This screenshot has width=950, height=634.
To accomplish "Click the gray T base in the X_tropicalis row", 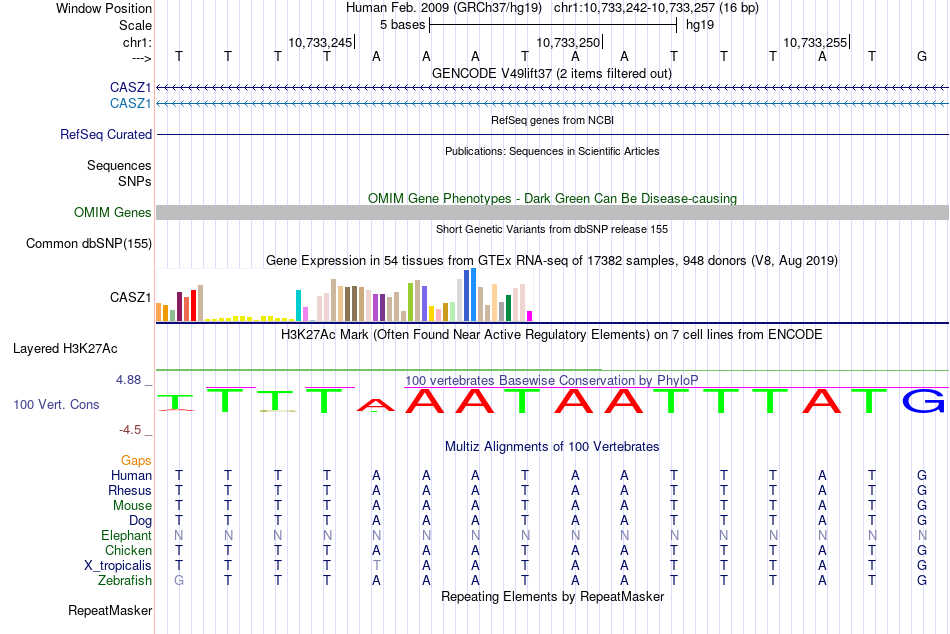I will pos(376,565).
